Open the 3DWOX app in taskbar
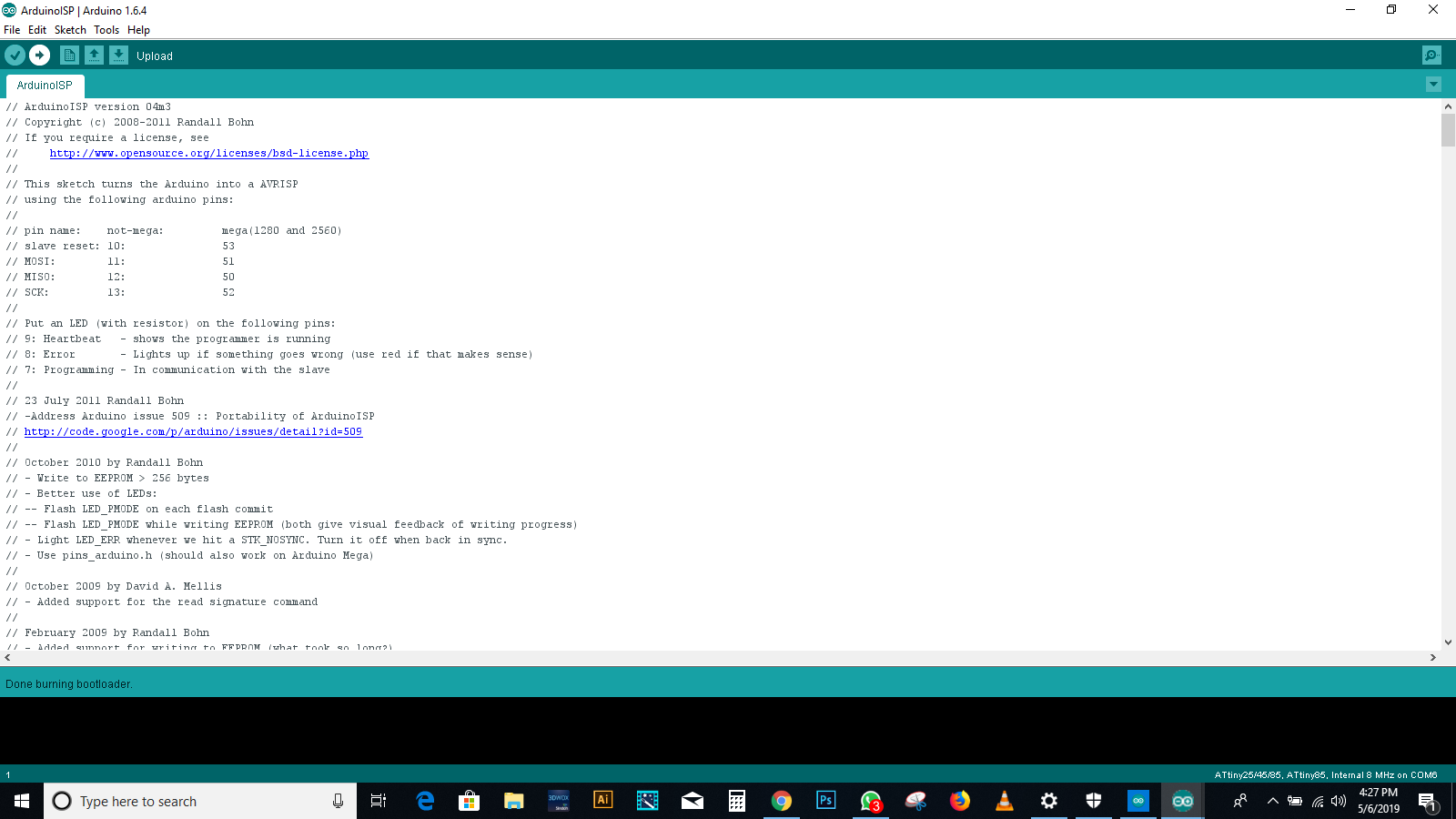The image size is (1456, 819). tap(558, 801)
